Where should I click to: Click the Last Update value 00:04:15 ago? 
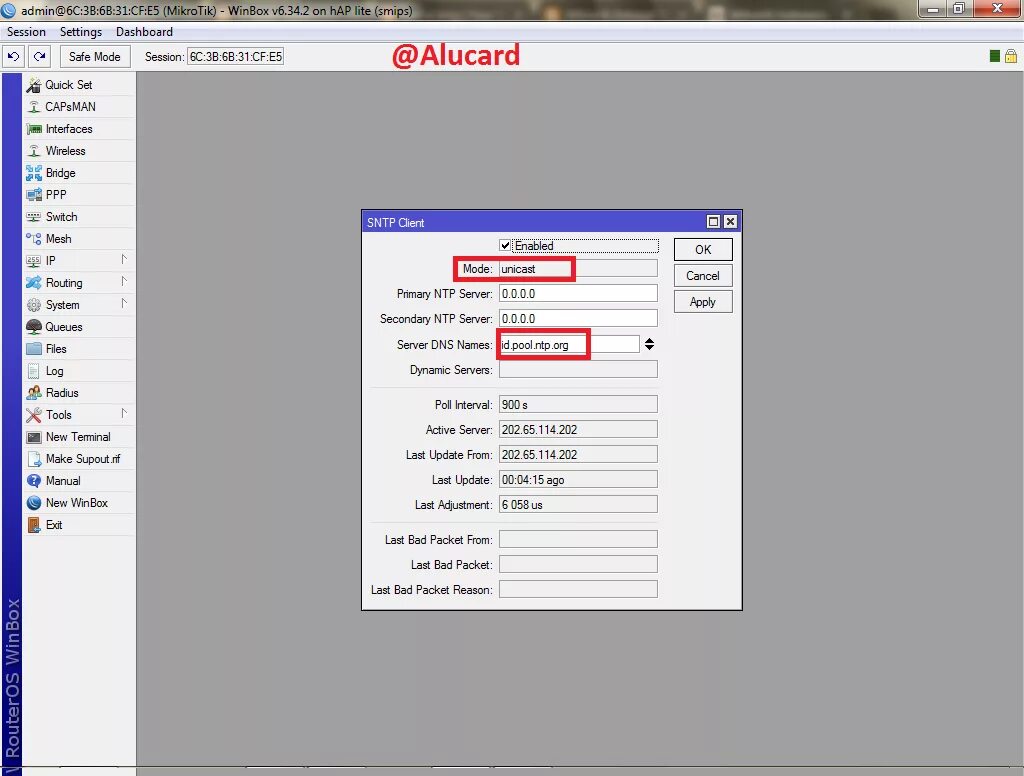578,479
